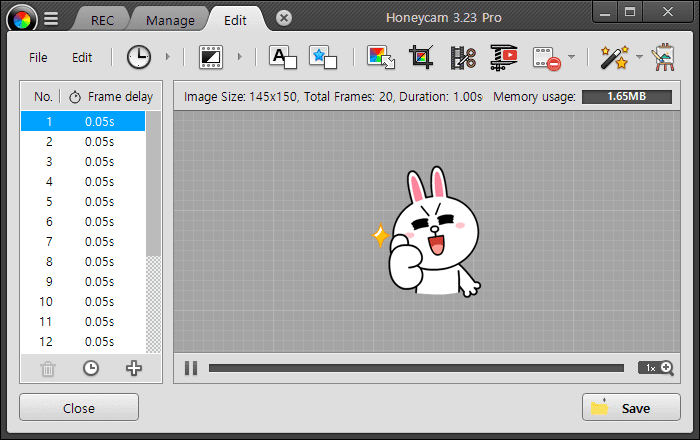Open the insert text tool
The width and height of the screenshot is (700, 440).
pyautogui.click(x=284, y=58)
